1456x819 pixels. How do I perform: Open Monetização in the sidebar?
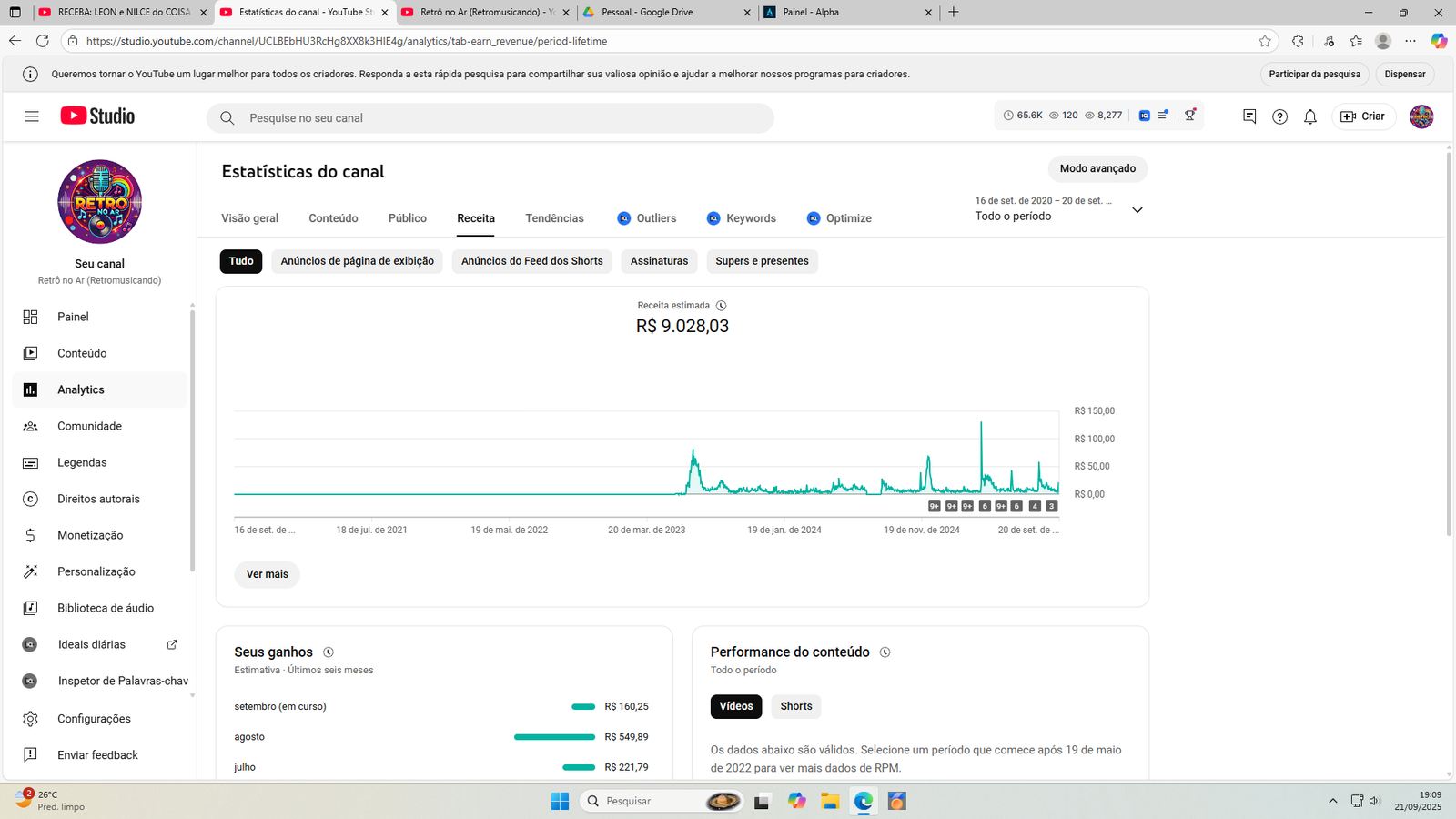100,535
